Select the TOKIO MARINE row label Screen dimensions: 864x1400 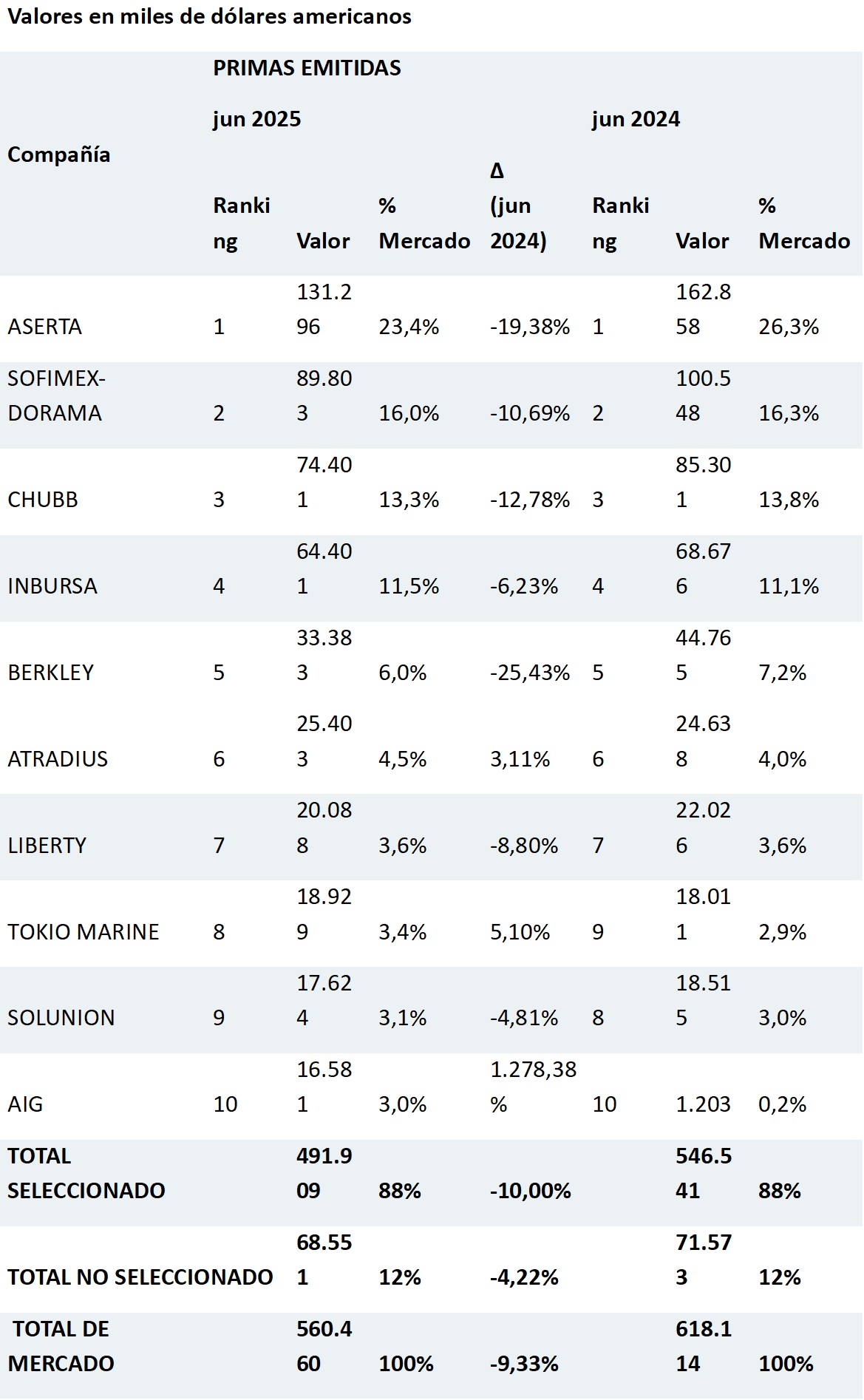(x=84, y=932)
